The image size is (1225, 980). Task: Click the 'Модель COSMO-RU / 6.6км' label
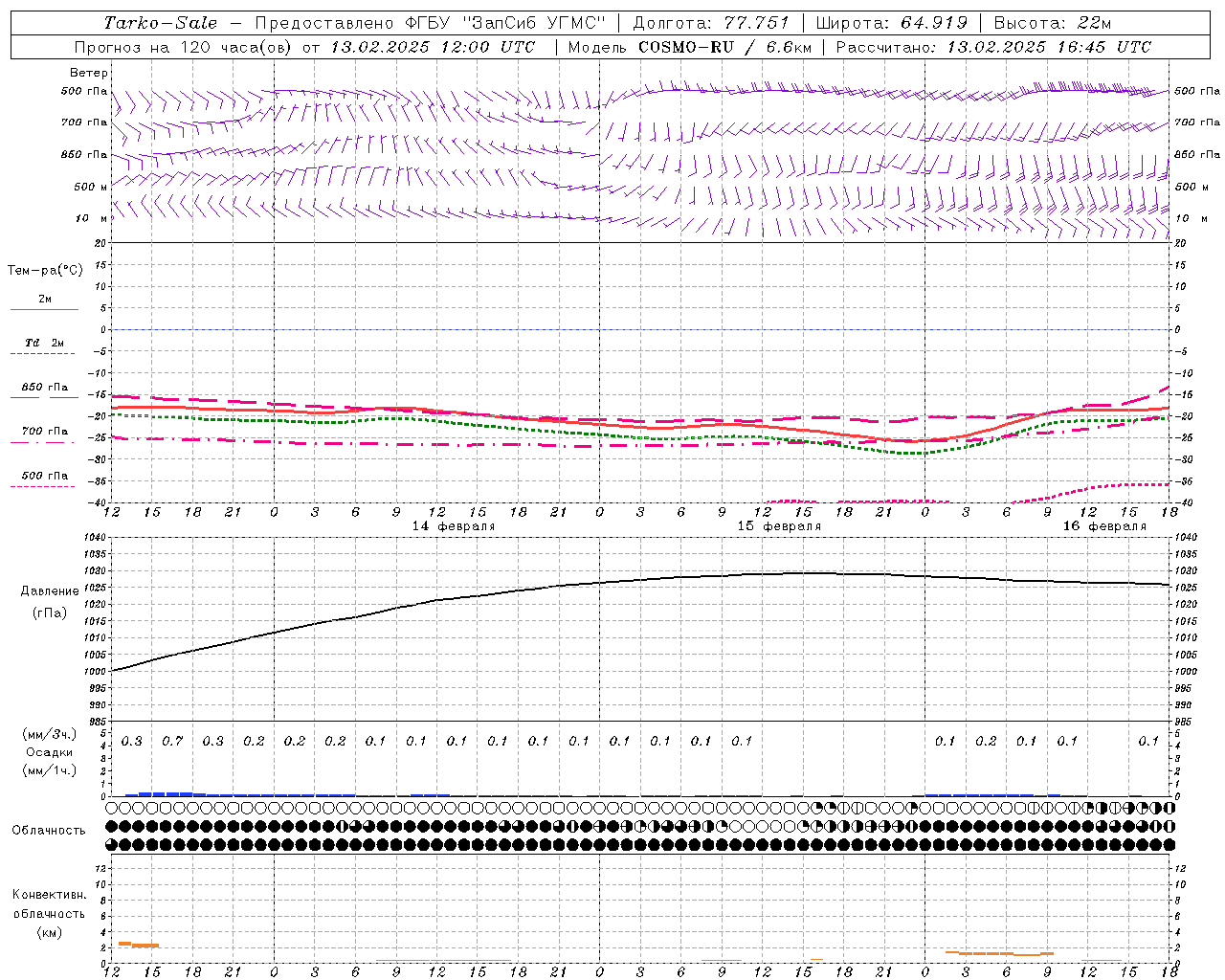tap(689, 47)
